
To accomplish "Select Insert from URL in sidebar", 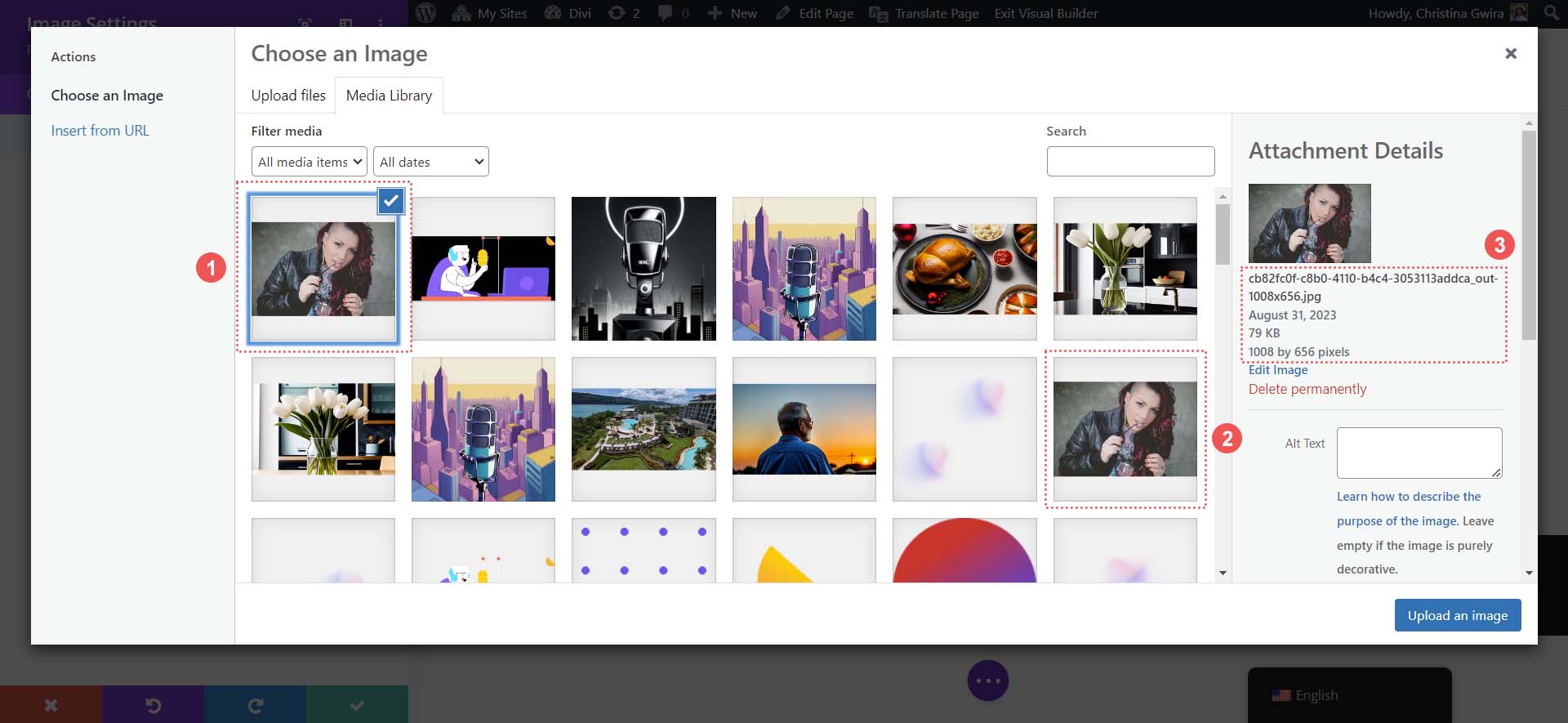I will (100, 131).
